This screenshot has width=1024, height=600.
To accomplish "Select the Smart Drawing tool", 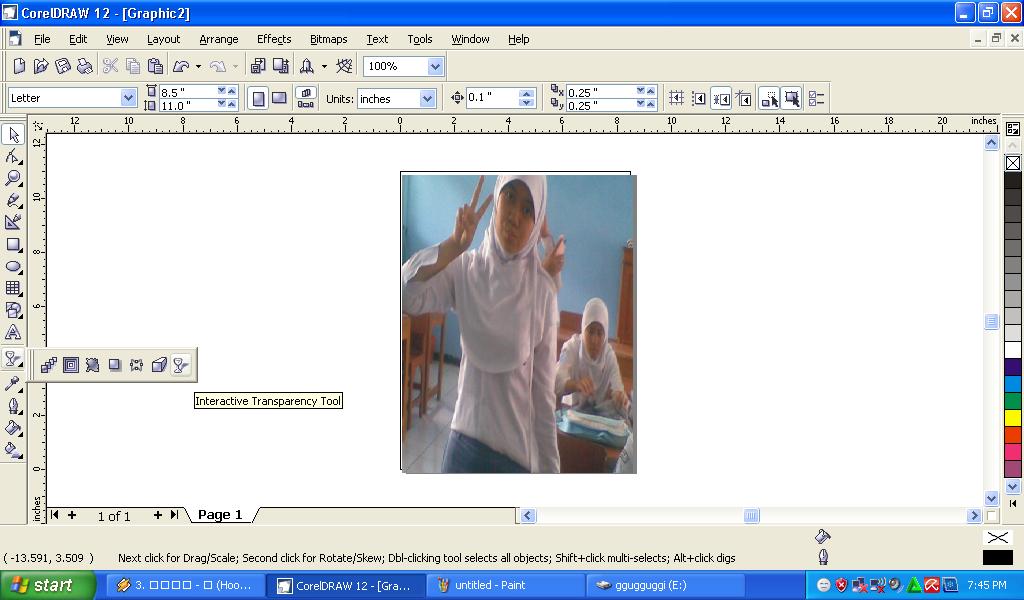I will pos(13,222).
